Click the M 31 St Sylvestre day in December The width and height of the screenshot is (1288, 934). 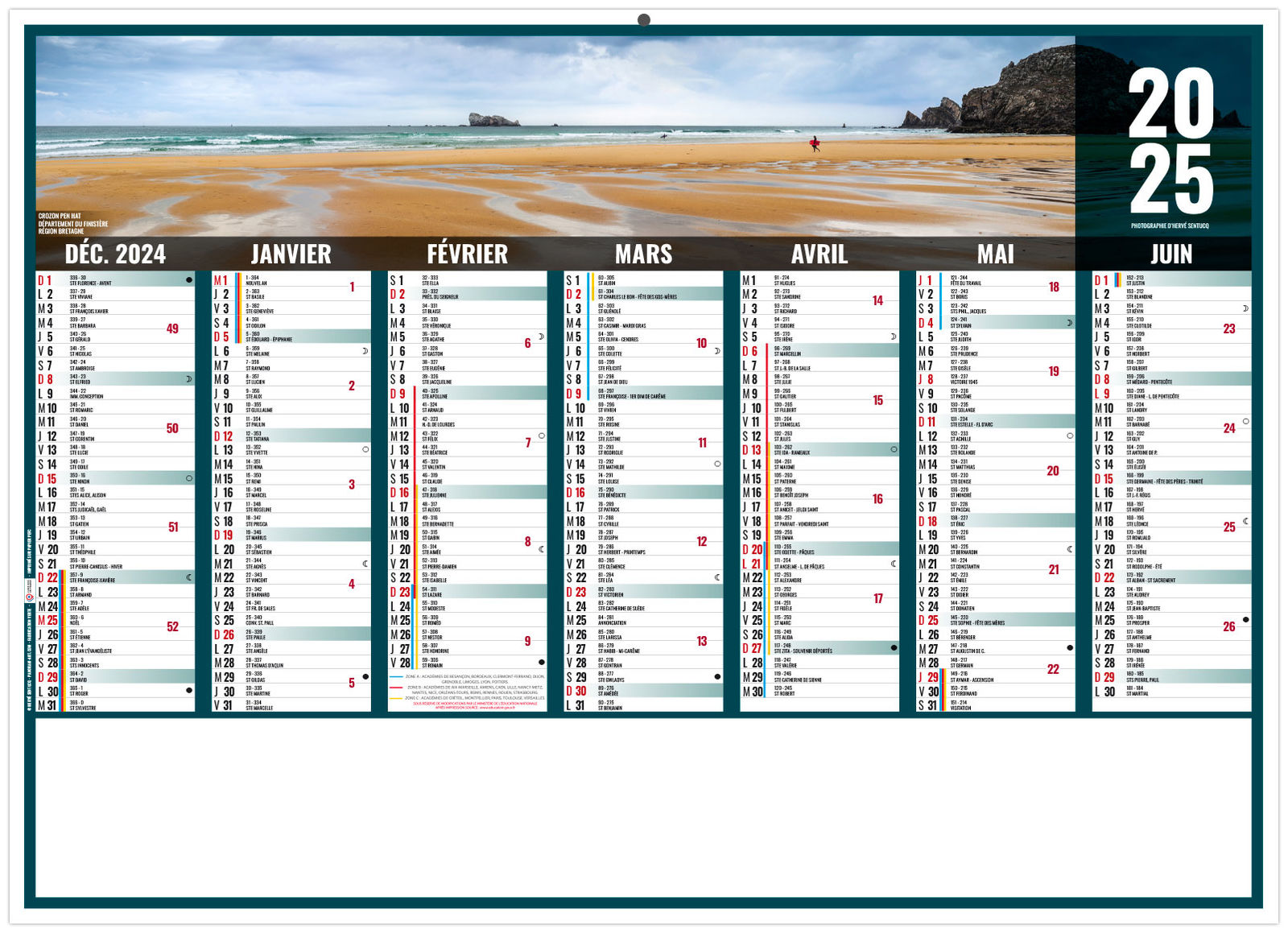(115, 705)
